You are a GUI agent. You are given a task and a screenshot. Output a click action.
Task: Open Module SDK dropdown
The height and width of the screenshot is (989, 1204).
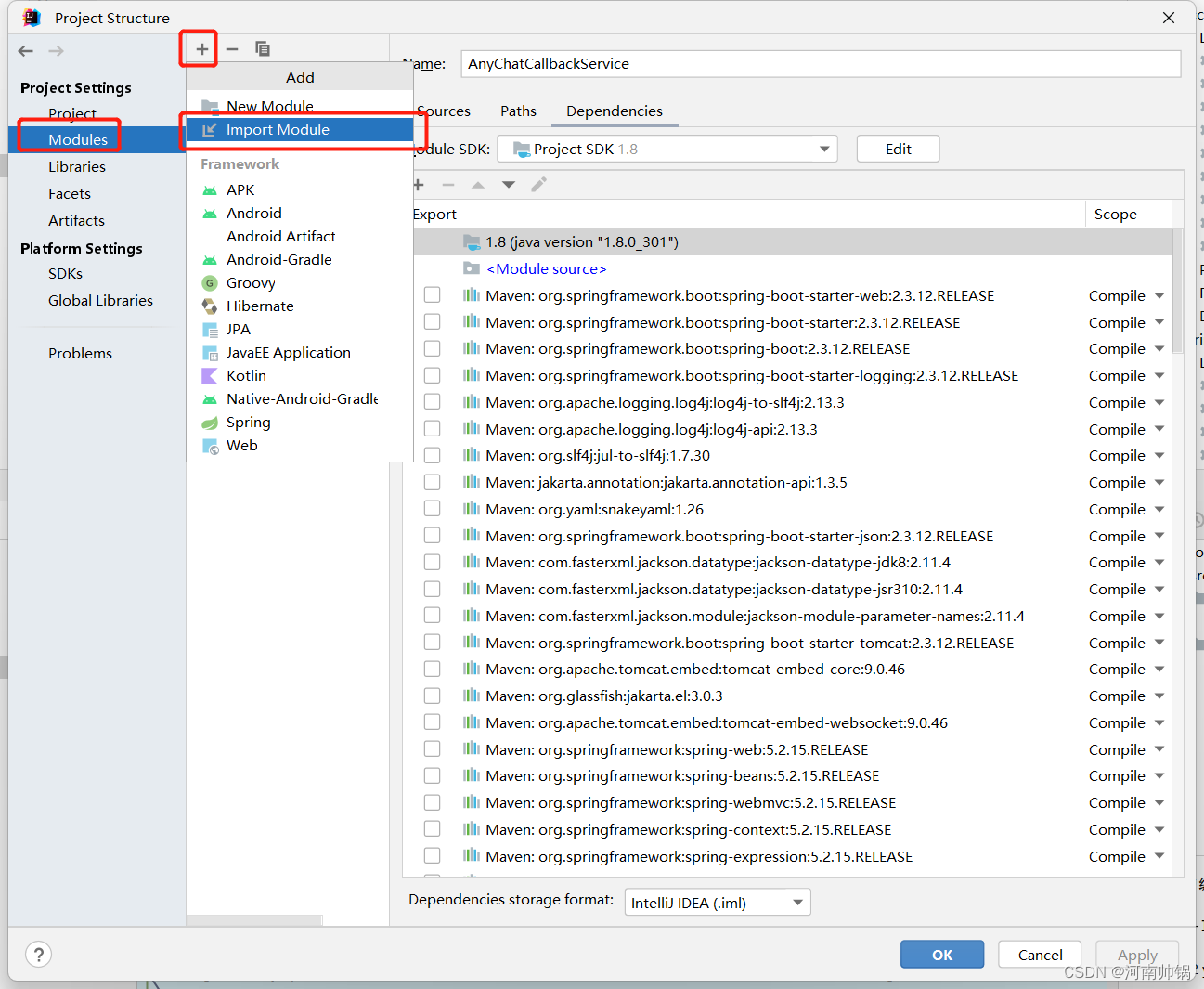pyautogui.click(x=667, y=149)
